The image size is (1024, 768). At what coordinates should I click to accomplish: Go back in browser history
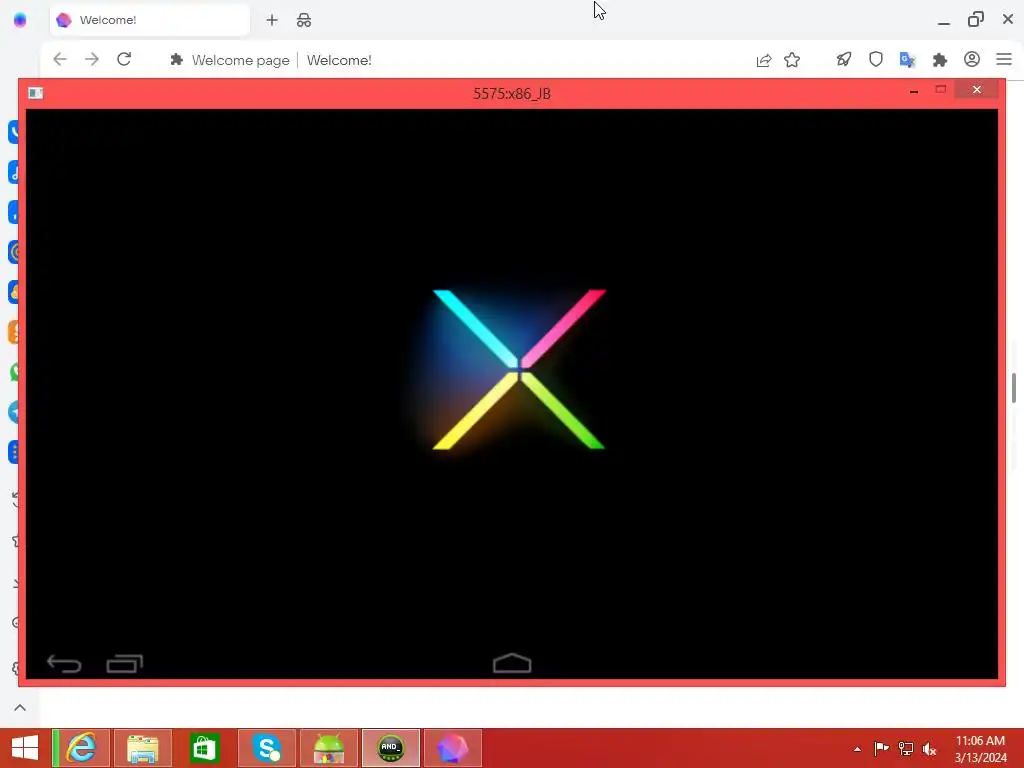59,59
